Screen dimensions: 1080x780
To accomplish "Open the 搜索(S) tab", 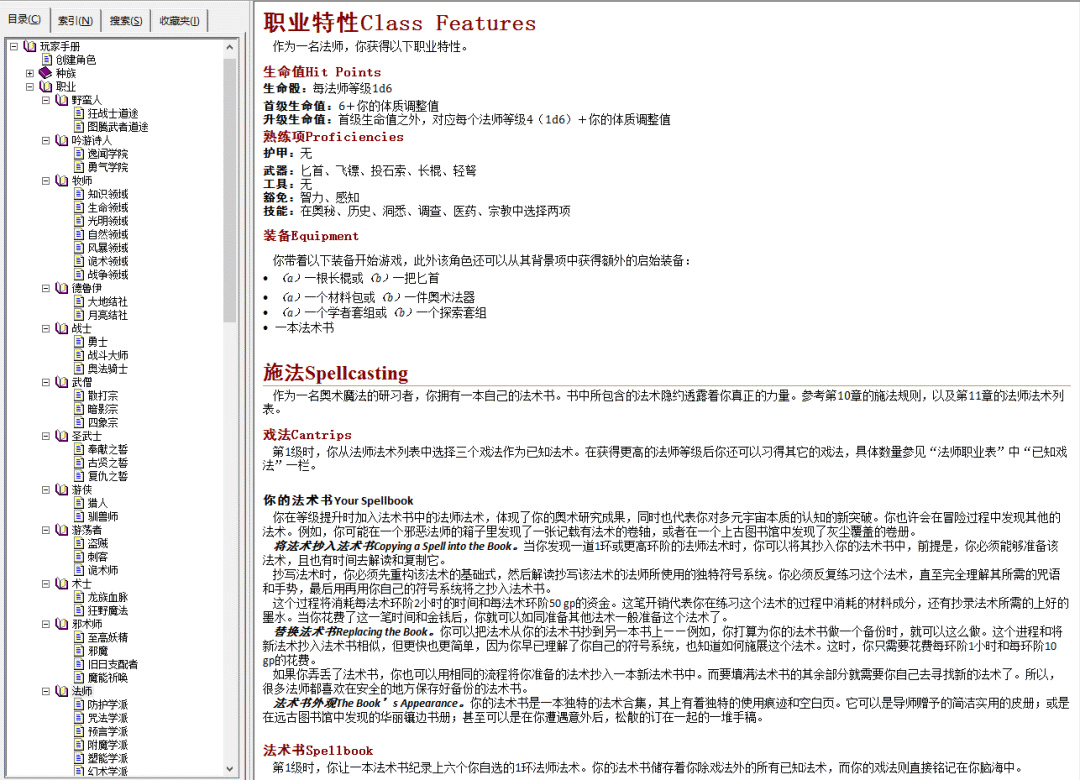I will [126, 21].
